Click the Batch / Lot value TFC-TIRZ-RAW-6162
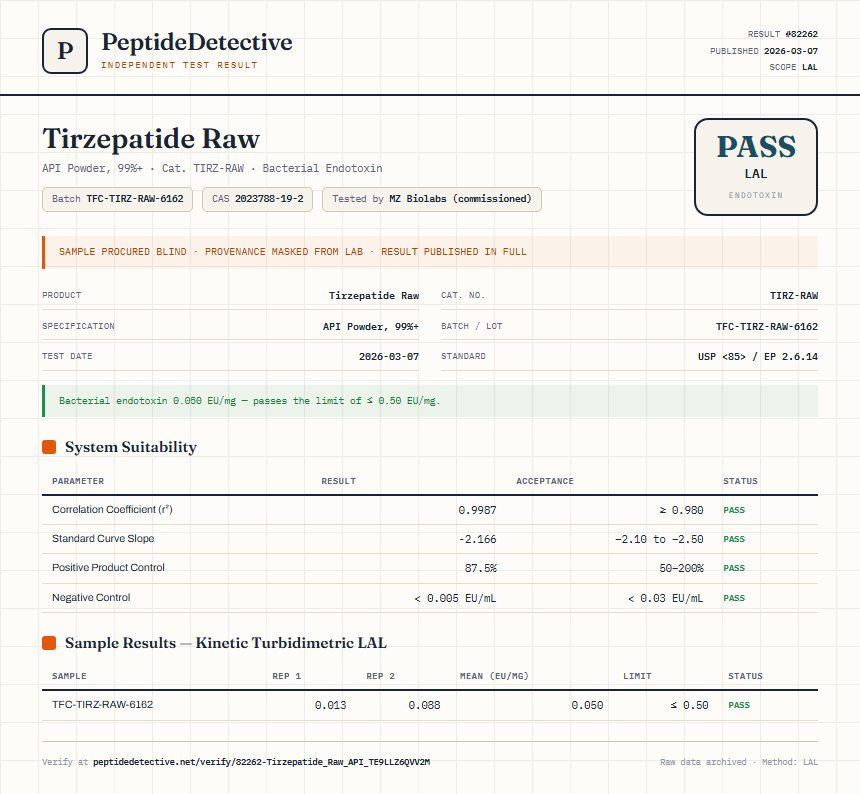The height and width of the screenshot is (794, 860). coord(767,326)
